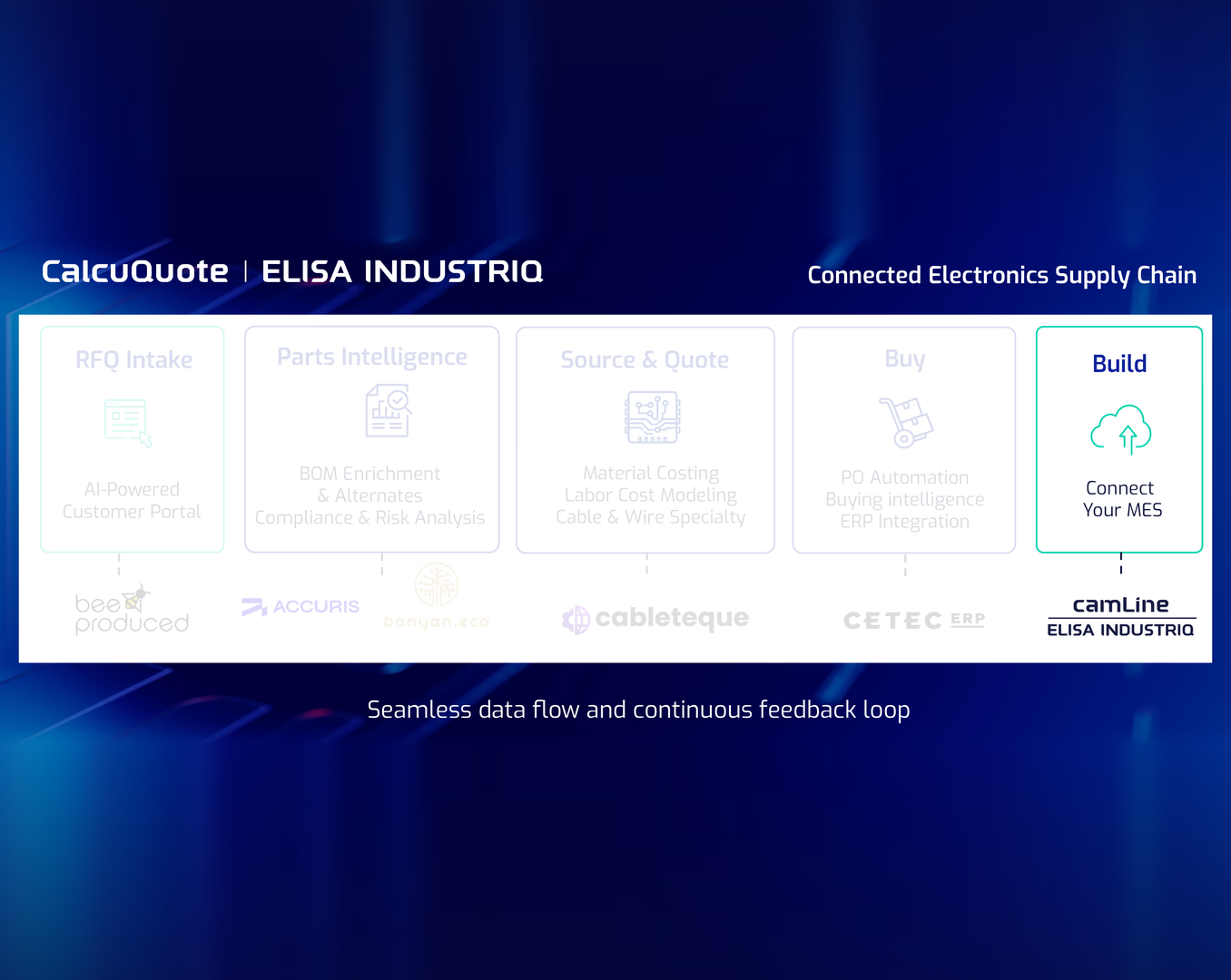Select the Buy heading

click(905, 359)
